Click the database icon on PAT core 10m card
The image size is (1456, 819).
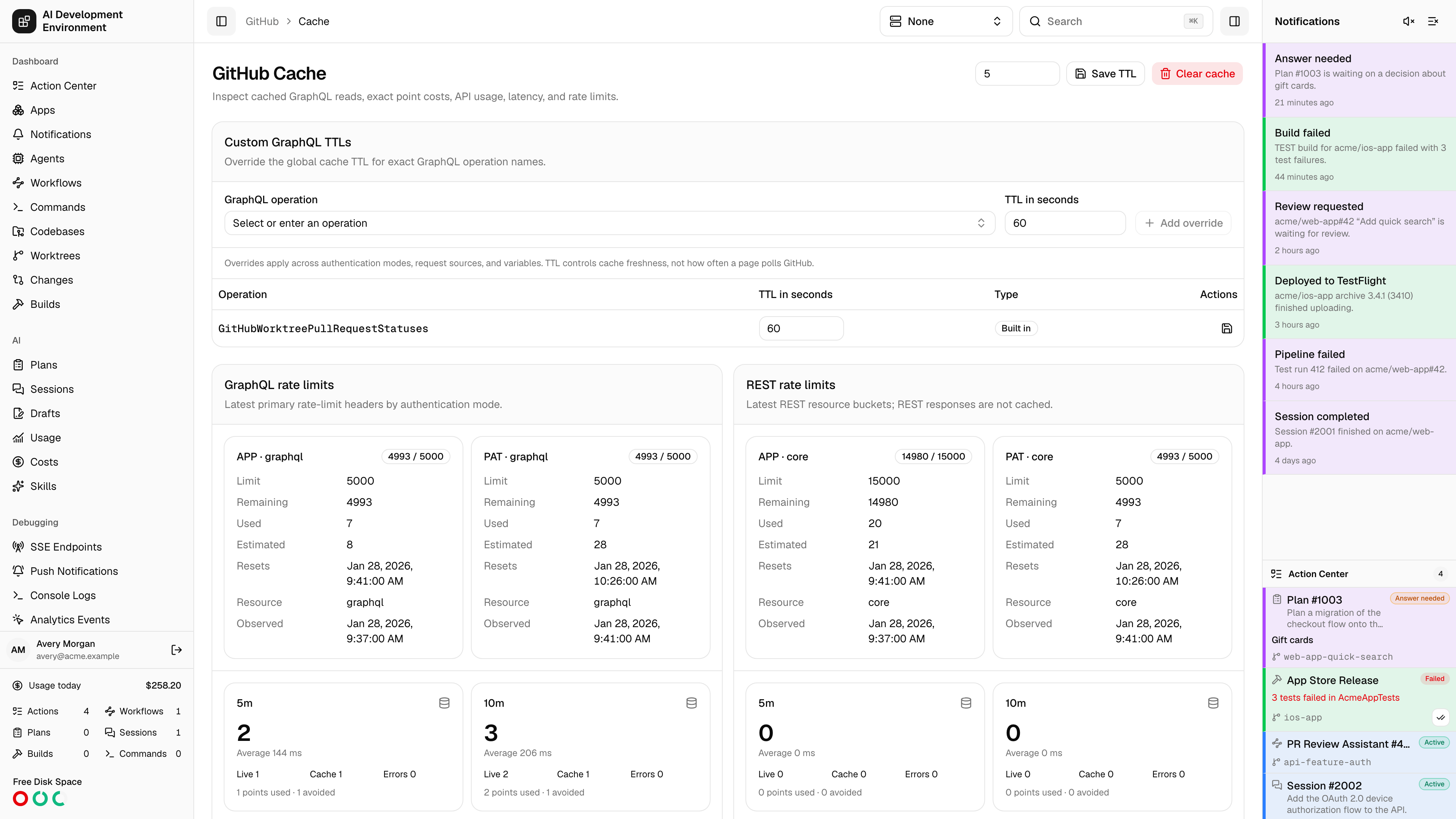pyautogui.click(x=1213, y=703)
